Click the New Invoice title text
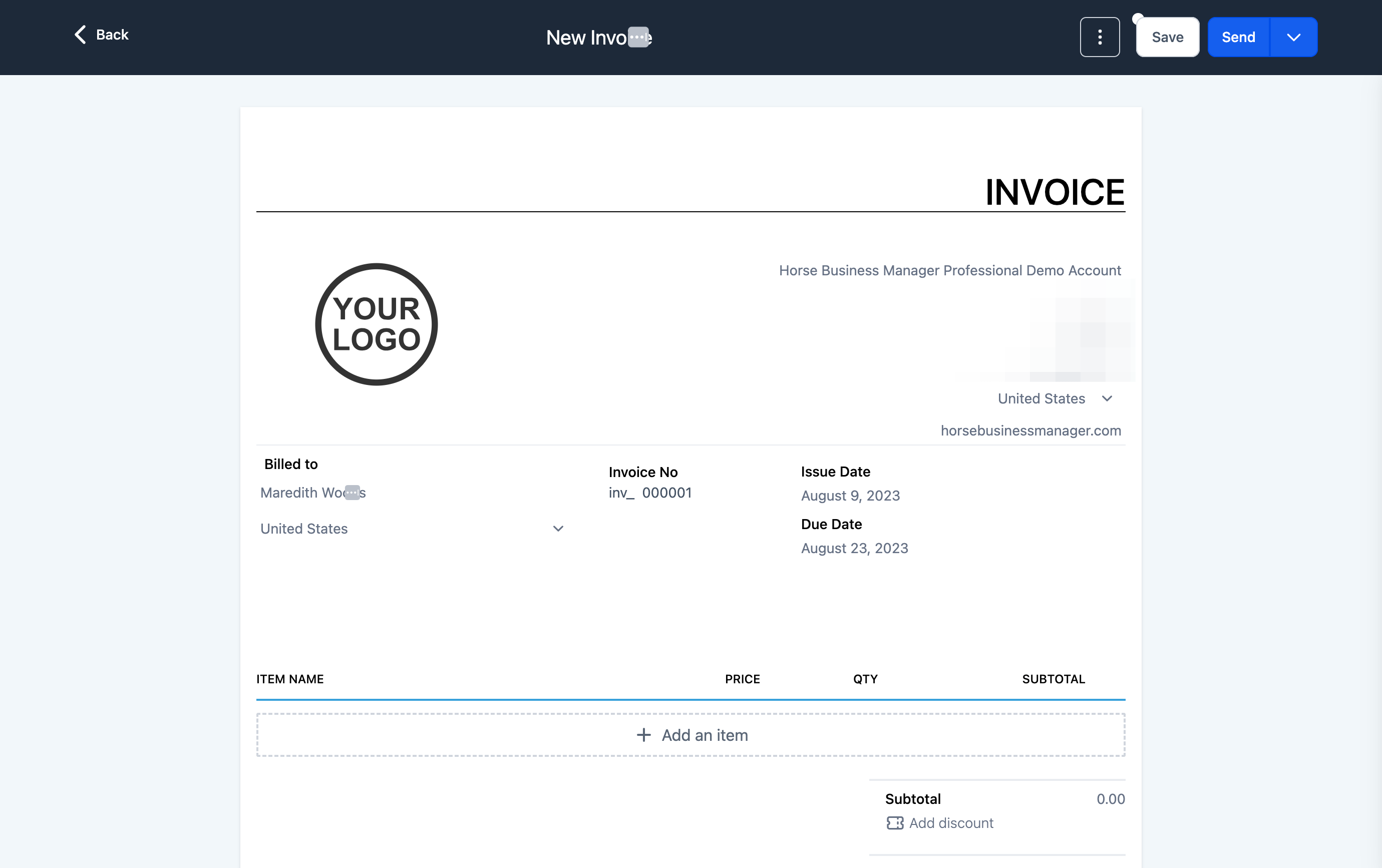1382x868 pixels. click(598, 37)
